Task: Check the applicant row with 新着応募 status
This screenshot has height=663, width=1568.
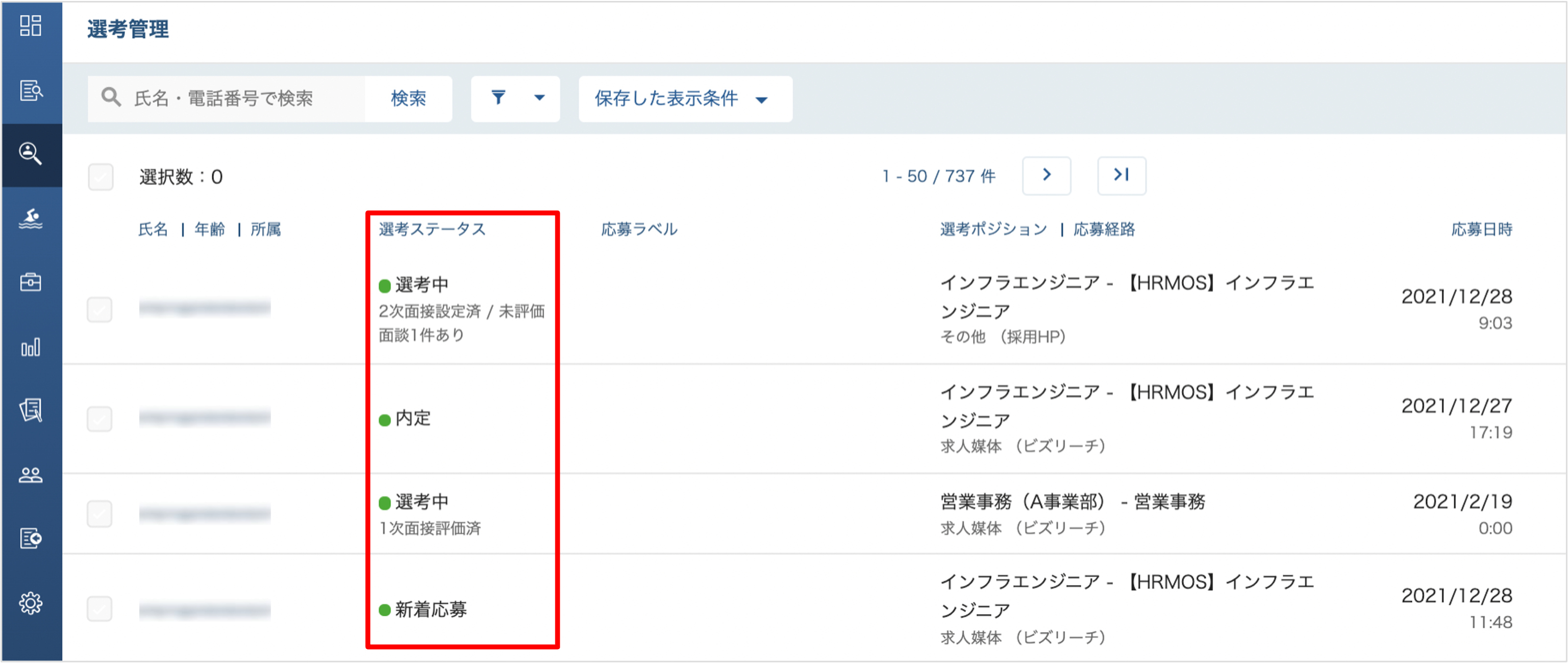Action: coord(99,609)
